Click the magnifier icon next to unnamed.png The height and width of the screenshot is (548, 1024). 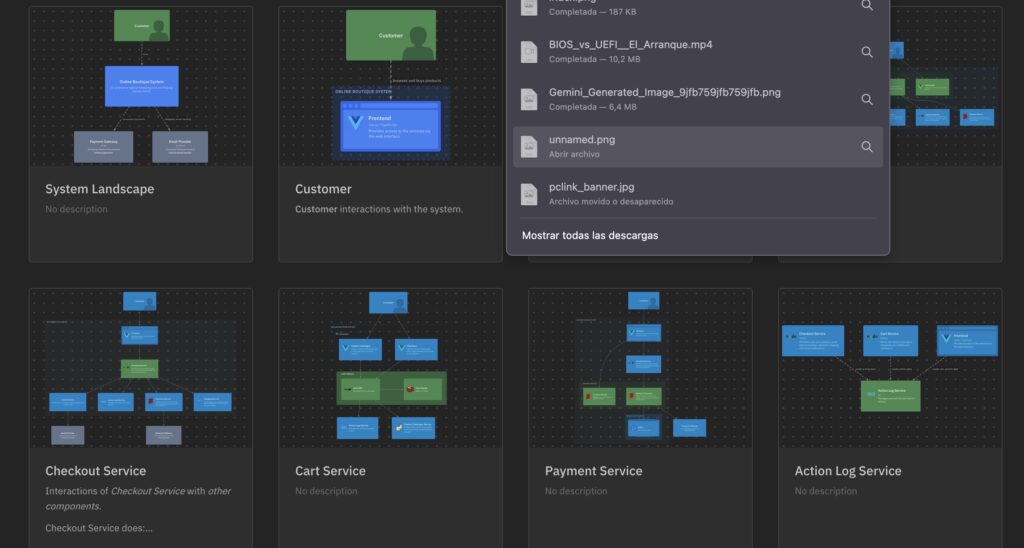pyautogui.click(x=867, y=147)
